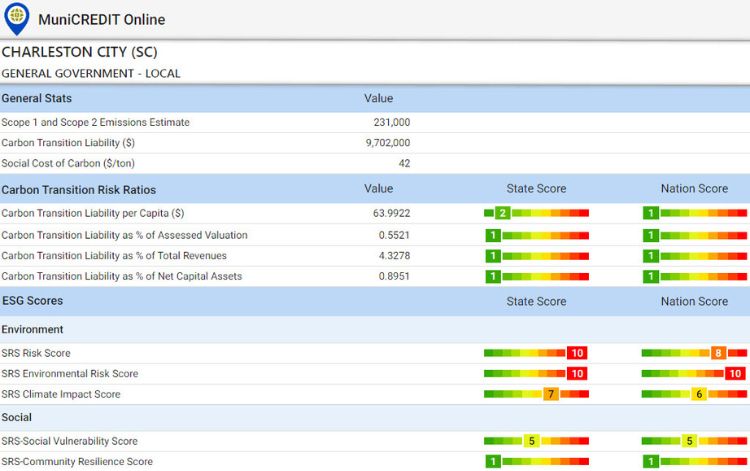Viewport: 750px width, 471px height.
Task: Click SRS Risk Score nation bar showing 8
Action: point(695,353)
